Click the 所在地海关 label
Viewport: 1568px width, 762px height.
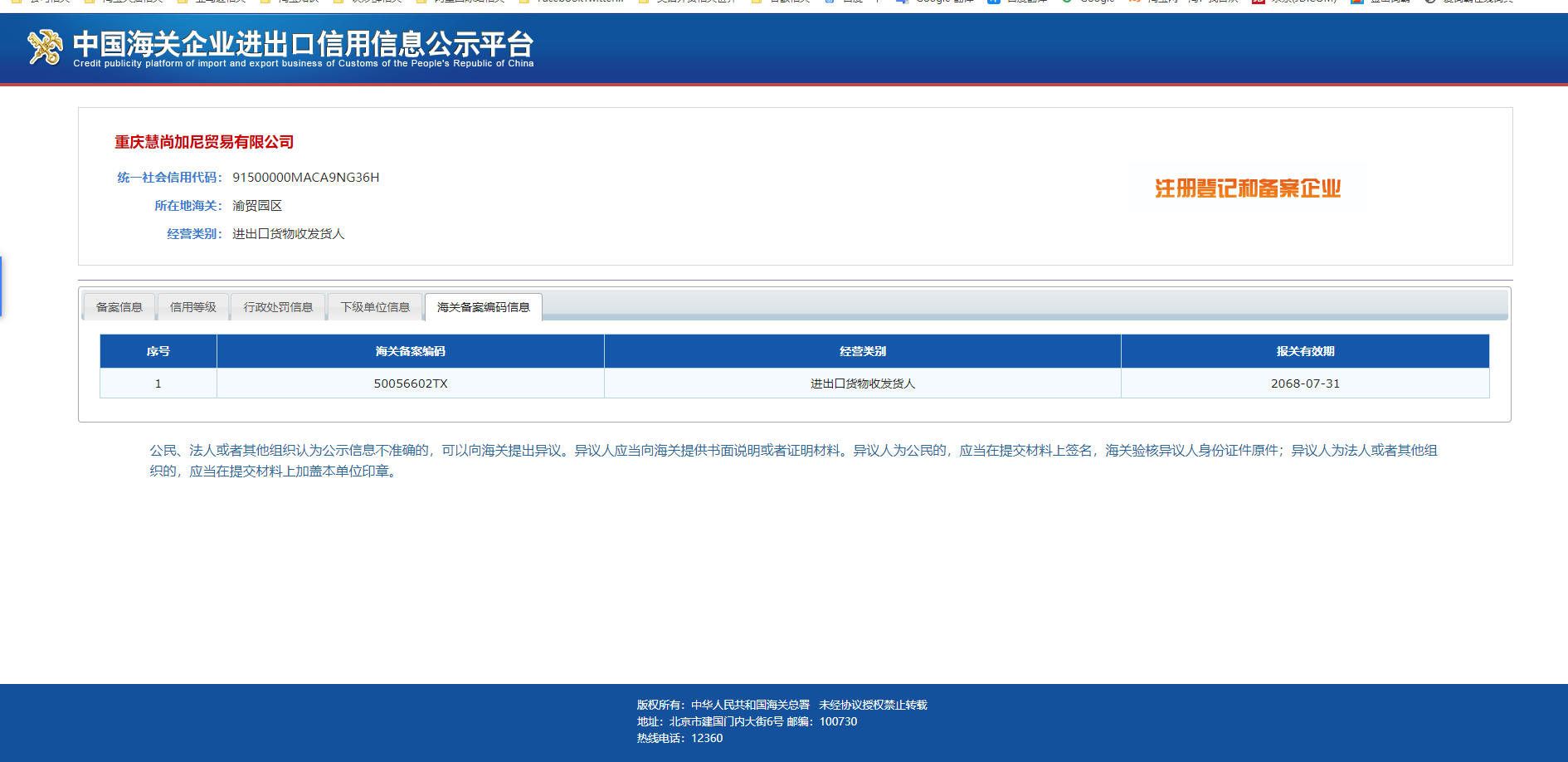(188, 206)
